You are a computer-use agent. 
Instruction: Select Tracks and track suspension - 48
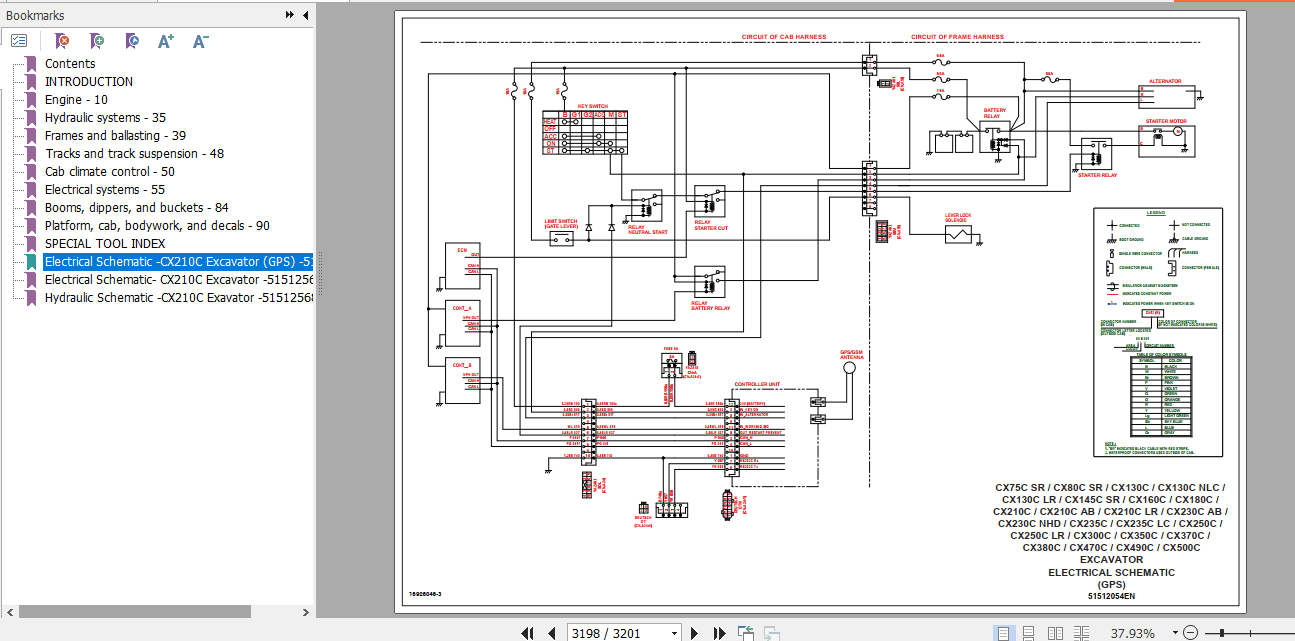(135, 154)
